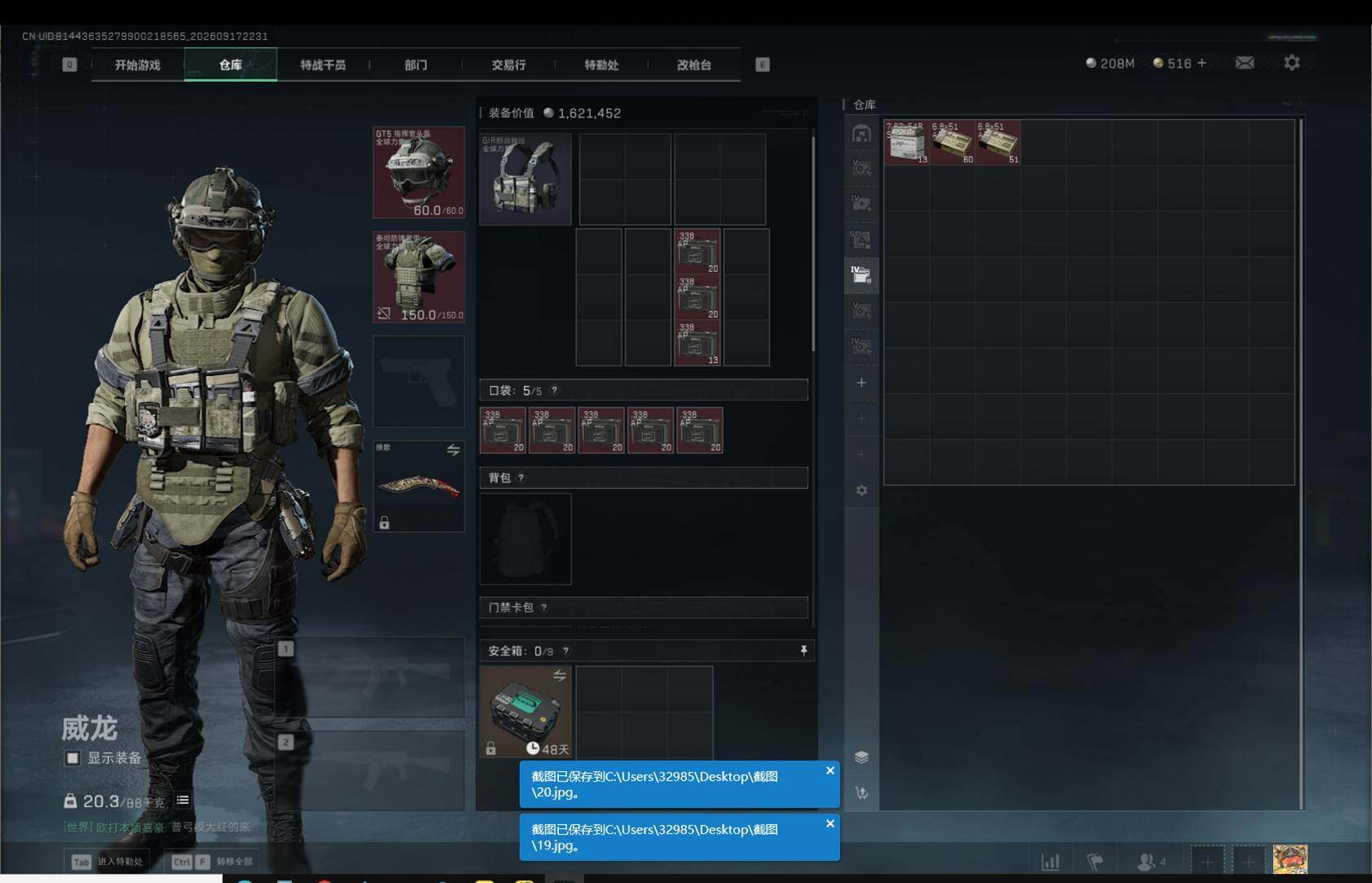1372x883 pixels.
Task: Open the 部门 tab
Action: point(416,65)
